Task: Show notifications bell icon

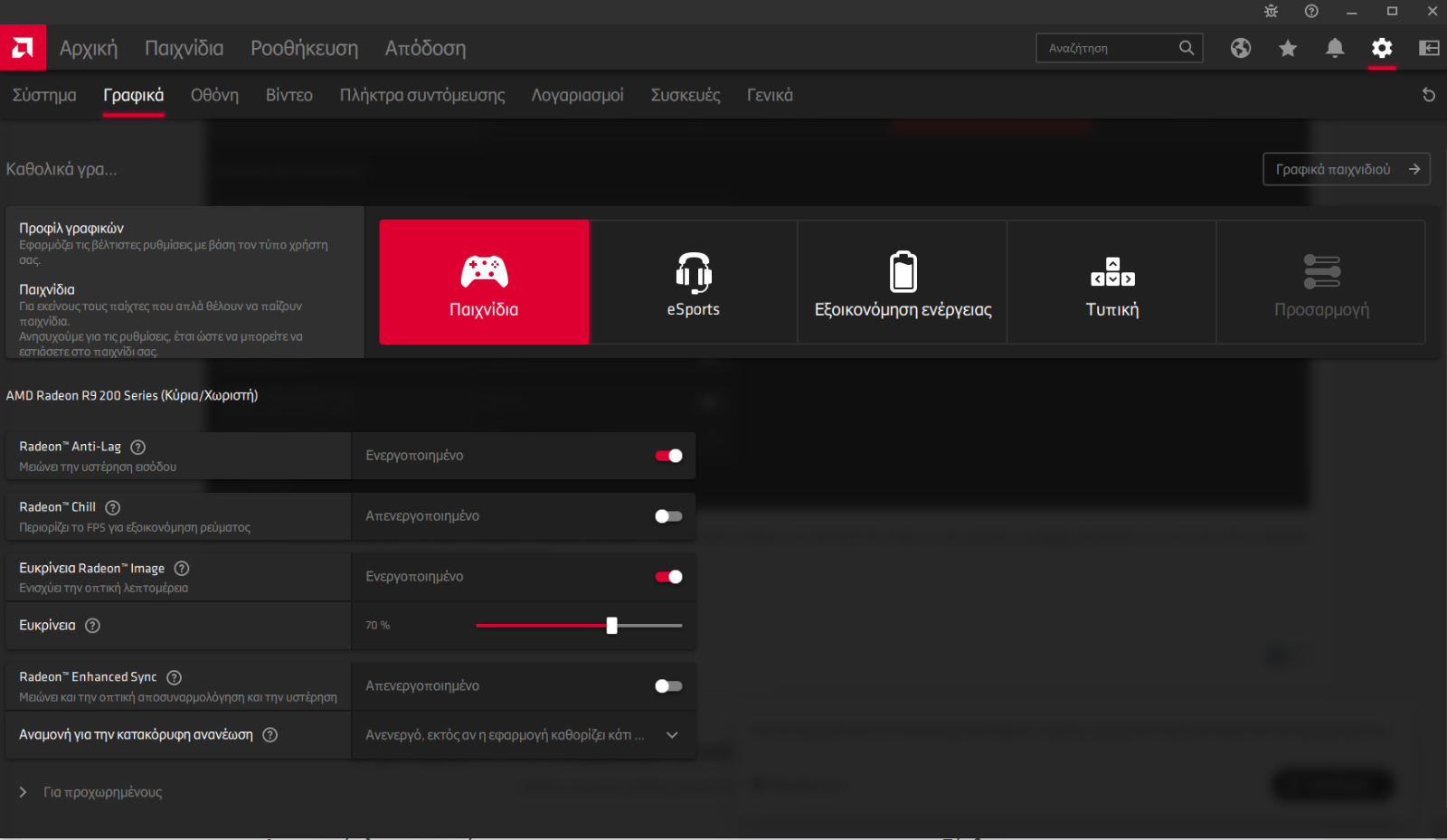Action: coord(1335,48)
